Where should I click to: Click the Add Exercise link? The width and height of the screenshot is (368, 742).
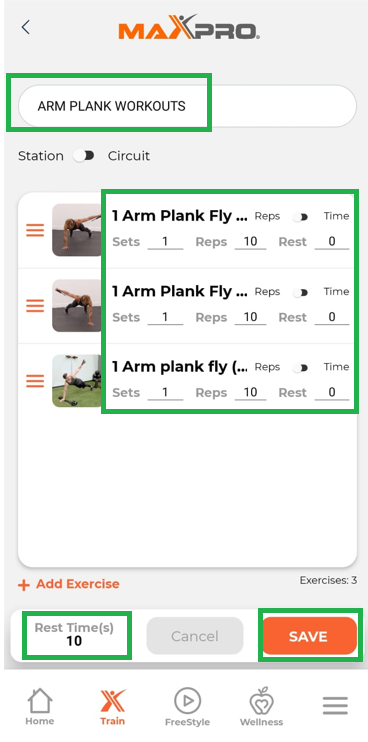(x=78, y=584)
